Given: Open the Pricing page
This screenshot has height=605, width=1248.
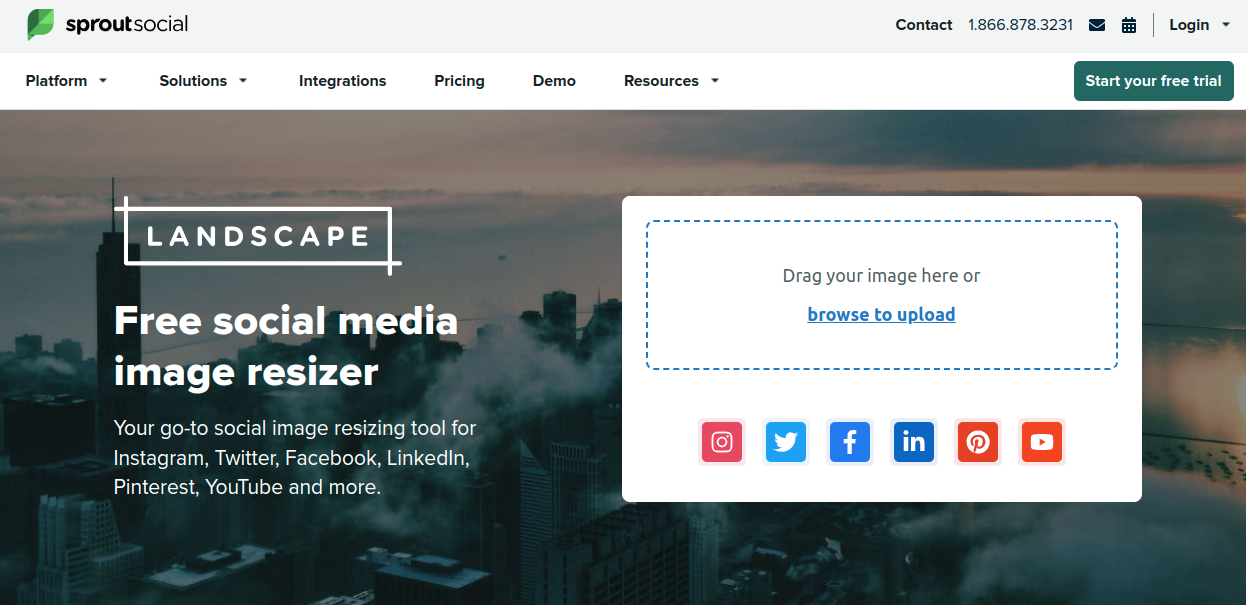Looking at the screenshot, I should pyautogui.click(x=459, y=81).
